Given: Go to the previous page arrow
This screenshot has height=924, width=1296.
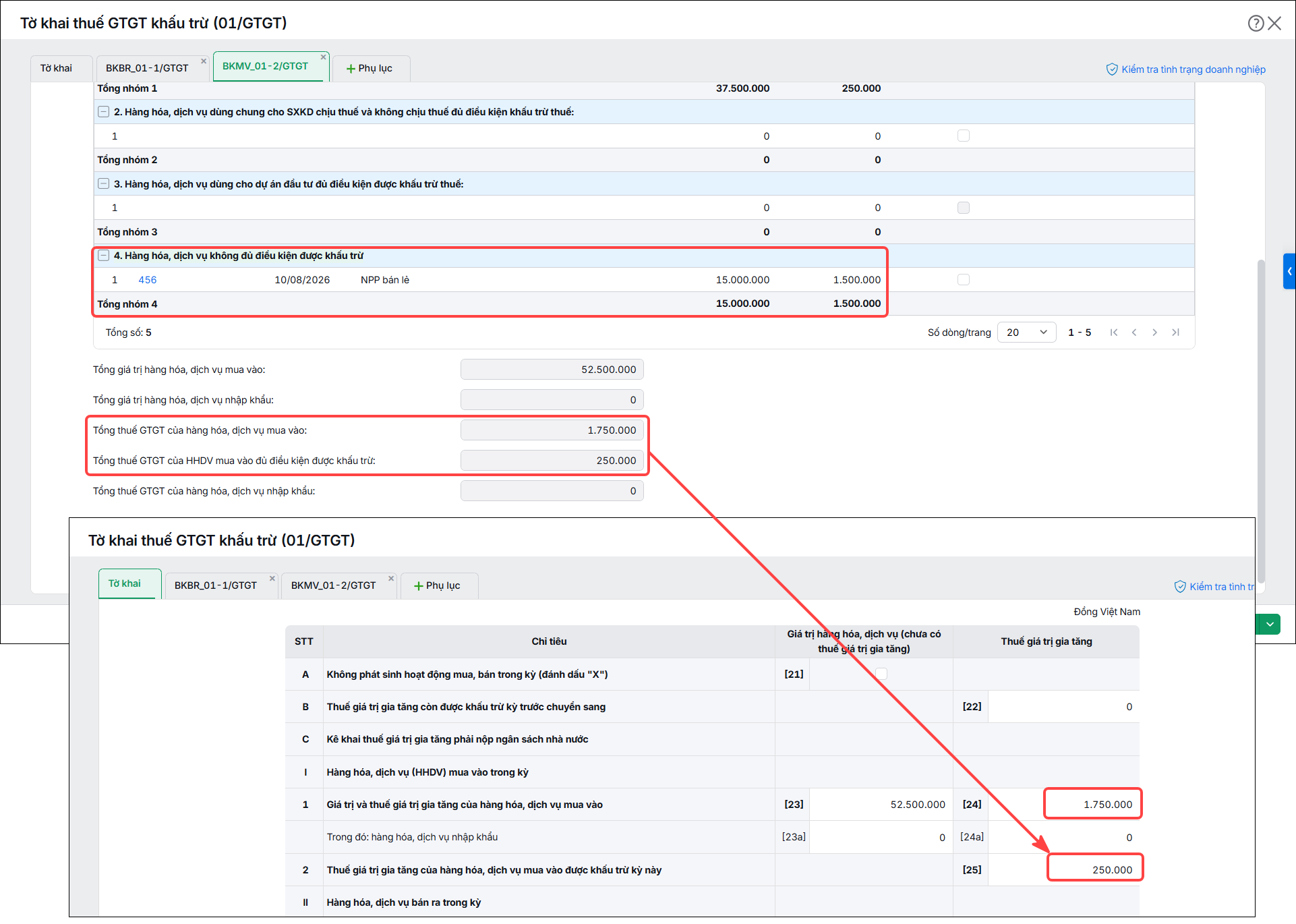Looking at the screenshot, I should click(1134, 333).
